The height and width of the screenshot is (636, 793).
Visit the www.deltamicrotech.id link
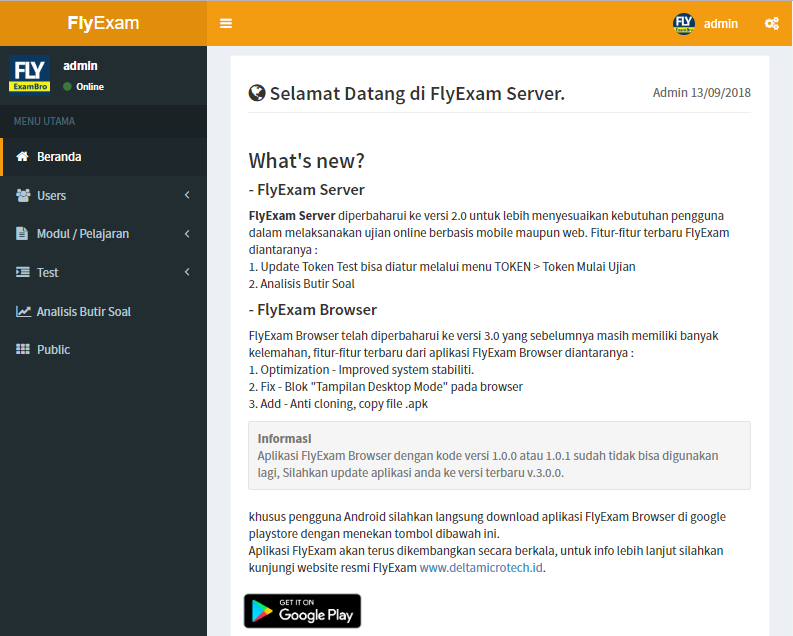(481, 568)
